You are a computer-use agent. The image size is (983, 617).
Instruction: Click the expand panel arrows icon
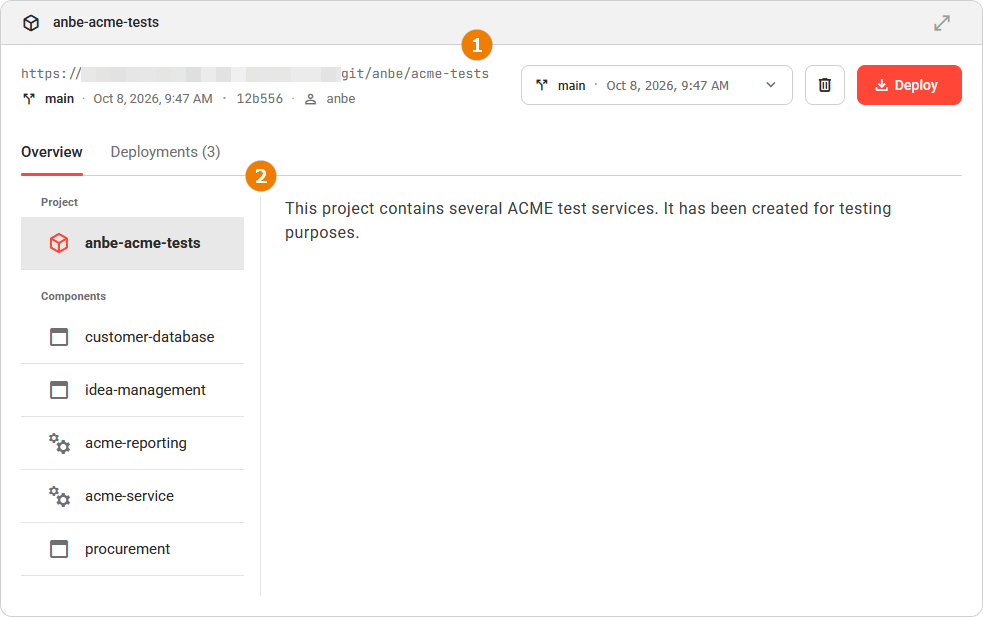(x=942, y=23)
